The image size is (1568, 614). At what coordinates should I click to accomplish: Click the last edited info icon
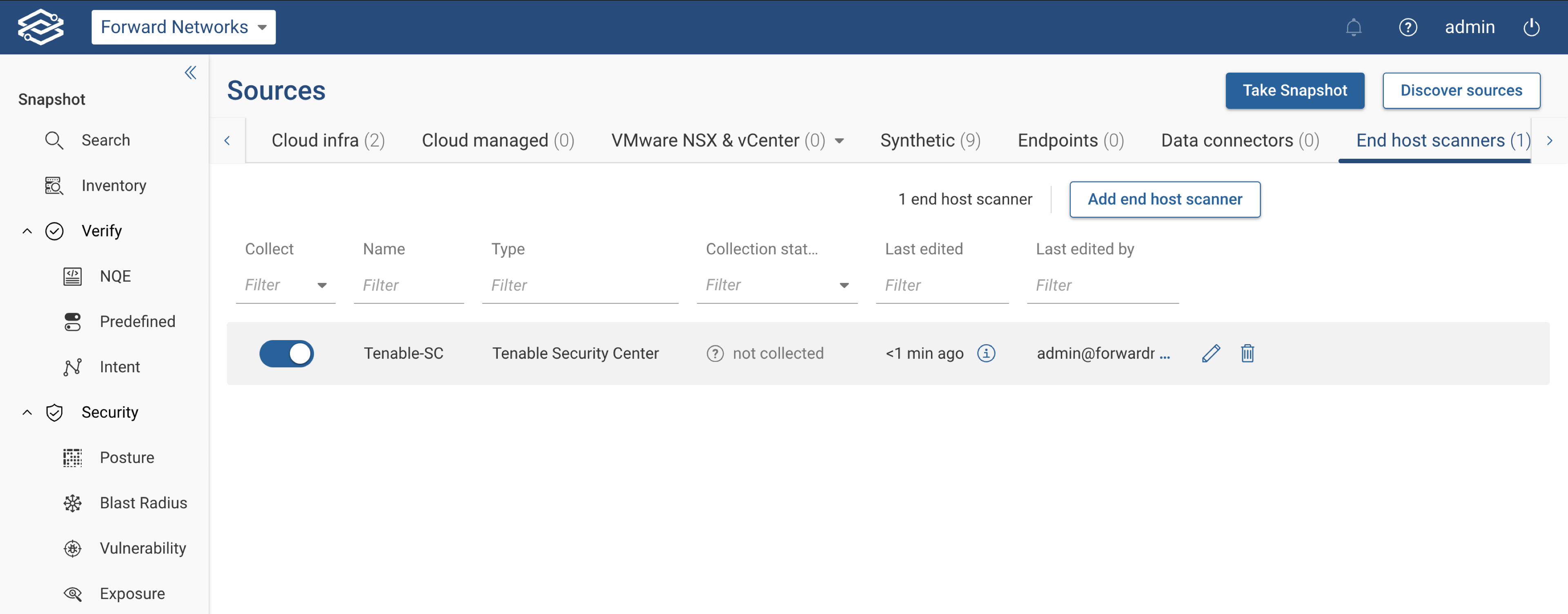coord(986,353)
